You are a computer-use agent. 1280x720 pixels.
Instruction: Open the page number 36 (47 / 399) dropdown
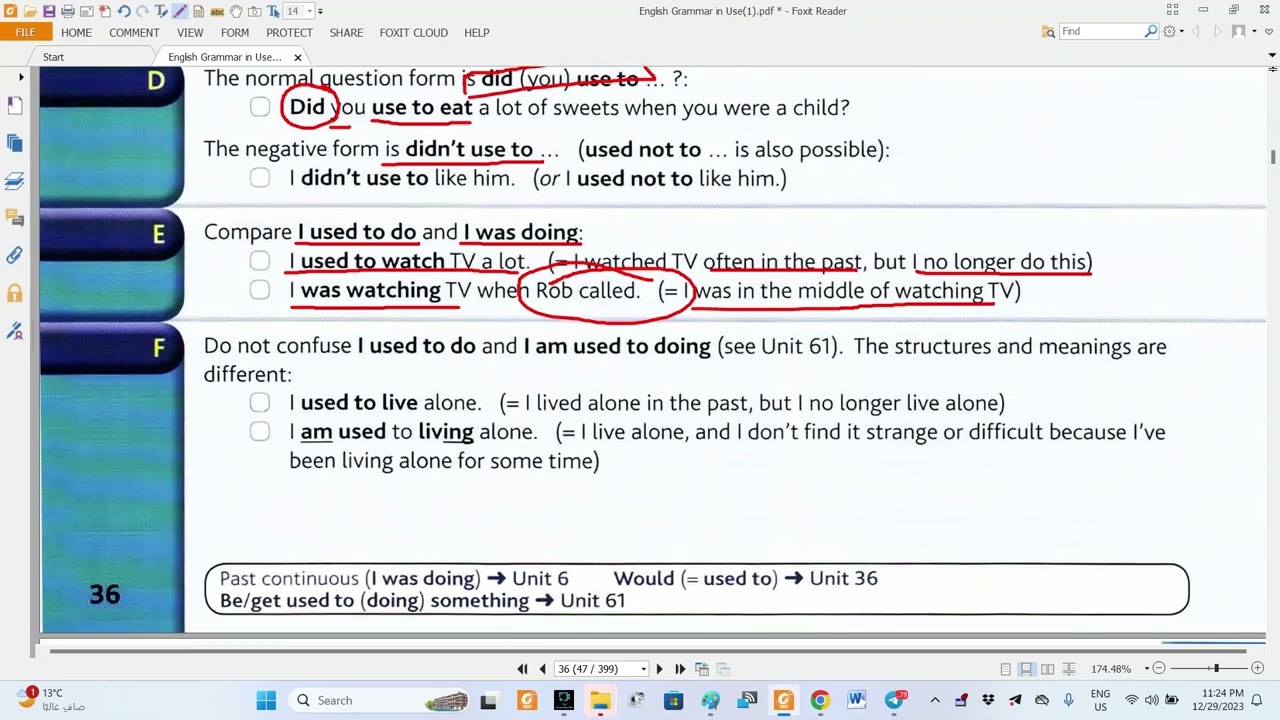(643, 668)
